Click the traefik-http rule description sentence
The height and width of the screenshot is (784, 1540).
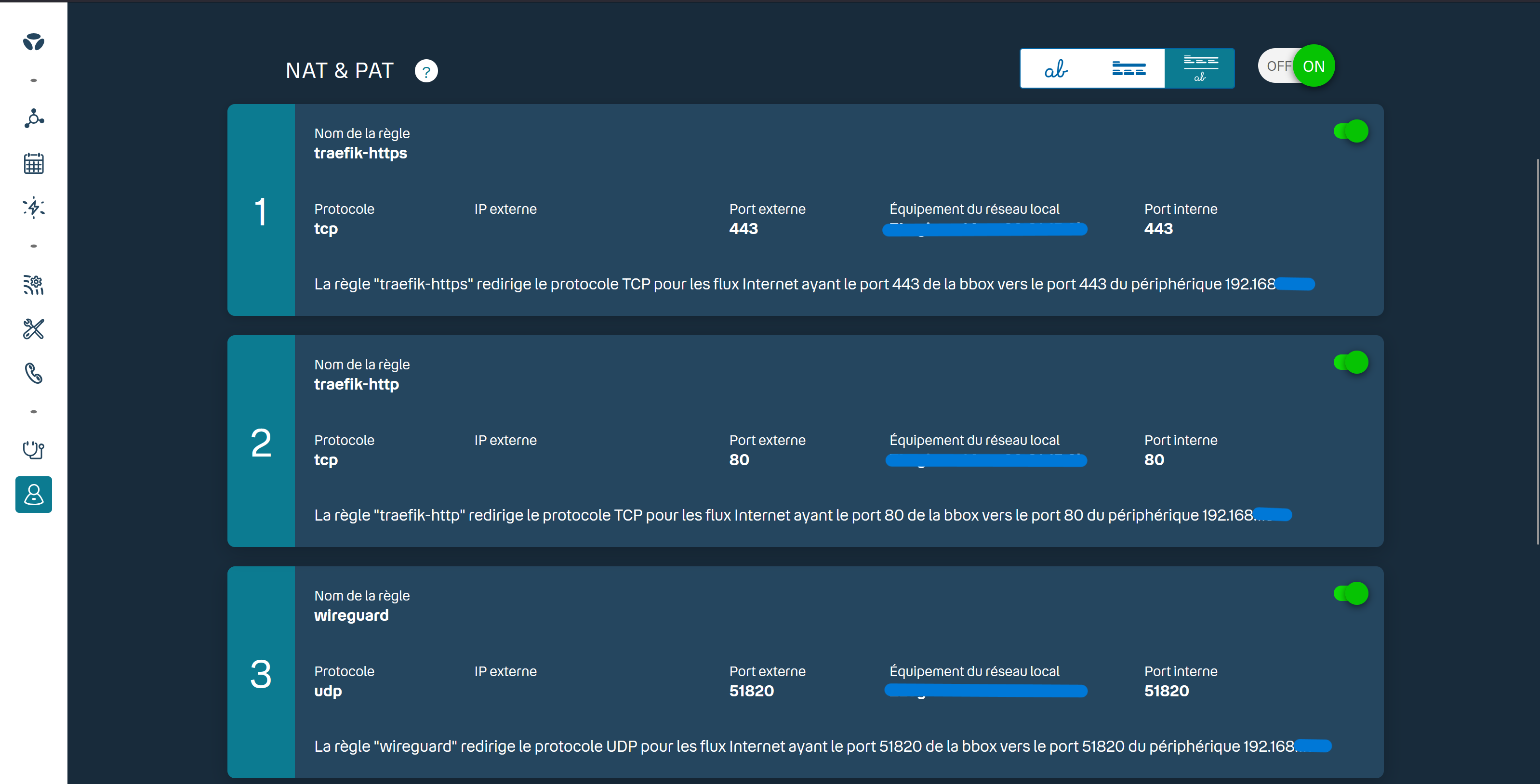coord(803,515)
